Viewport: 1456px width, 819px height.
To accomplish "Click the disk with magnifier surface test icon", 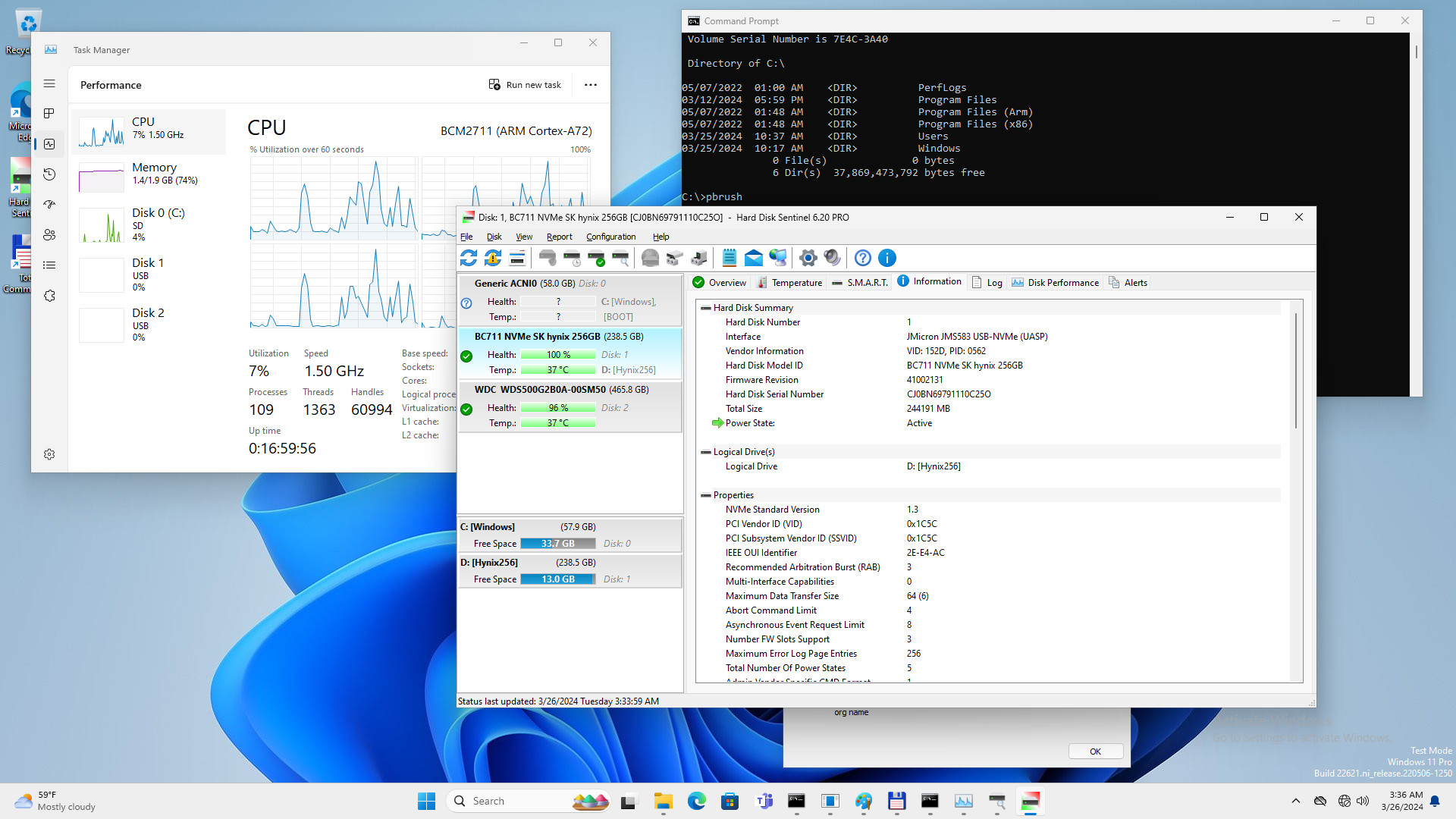I will (x=621, y=258).
